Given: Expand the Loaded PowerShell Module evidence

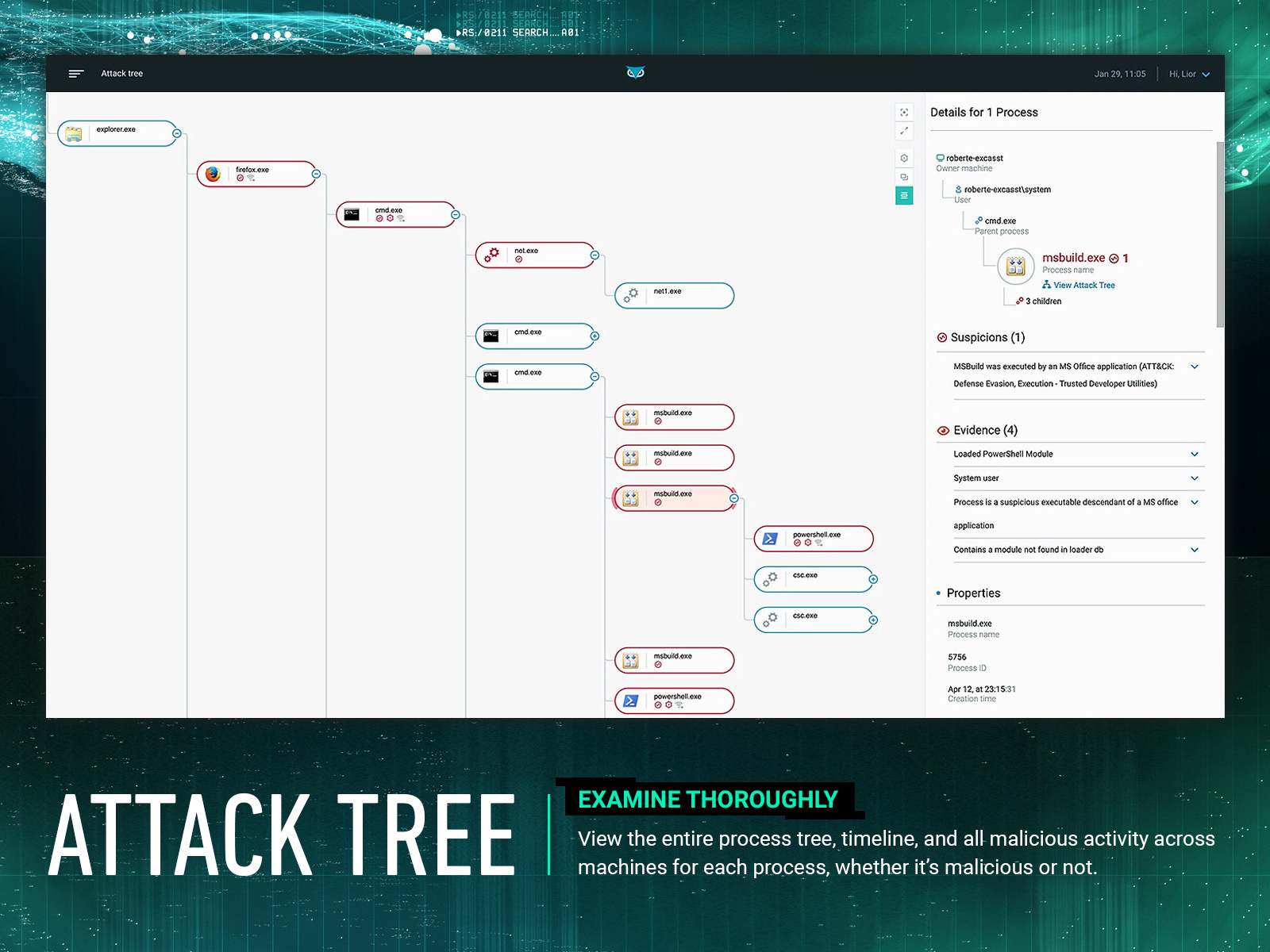Looking at the screenshot, I should (x=1195, y=454).
